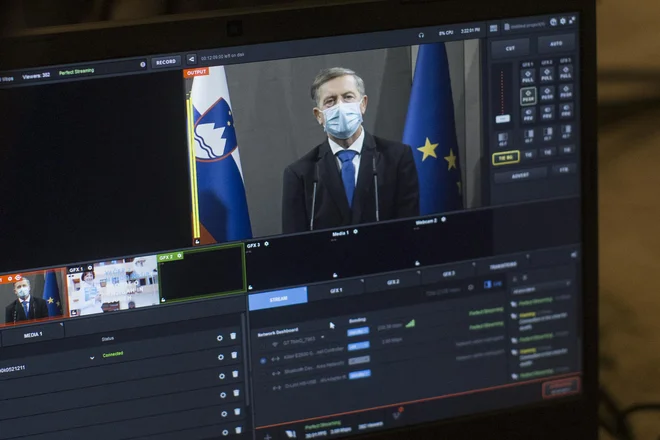Click the GFX 2 transition style icon
This screenshot has width=660, height=440.
[548, 133]
